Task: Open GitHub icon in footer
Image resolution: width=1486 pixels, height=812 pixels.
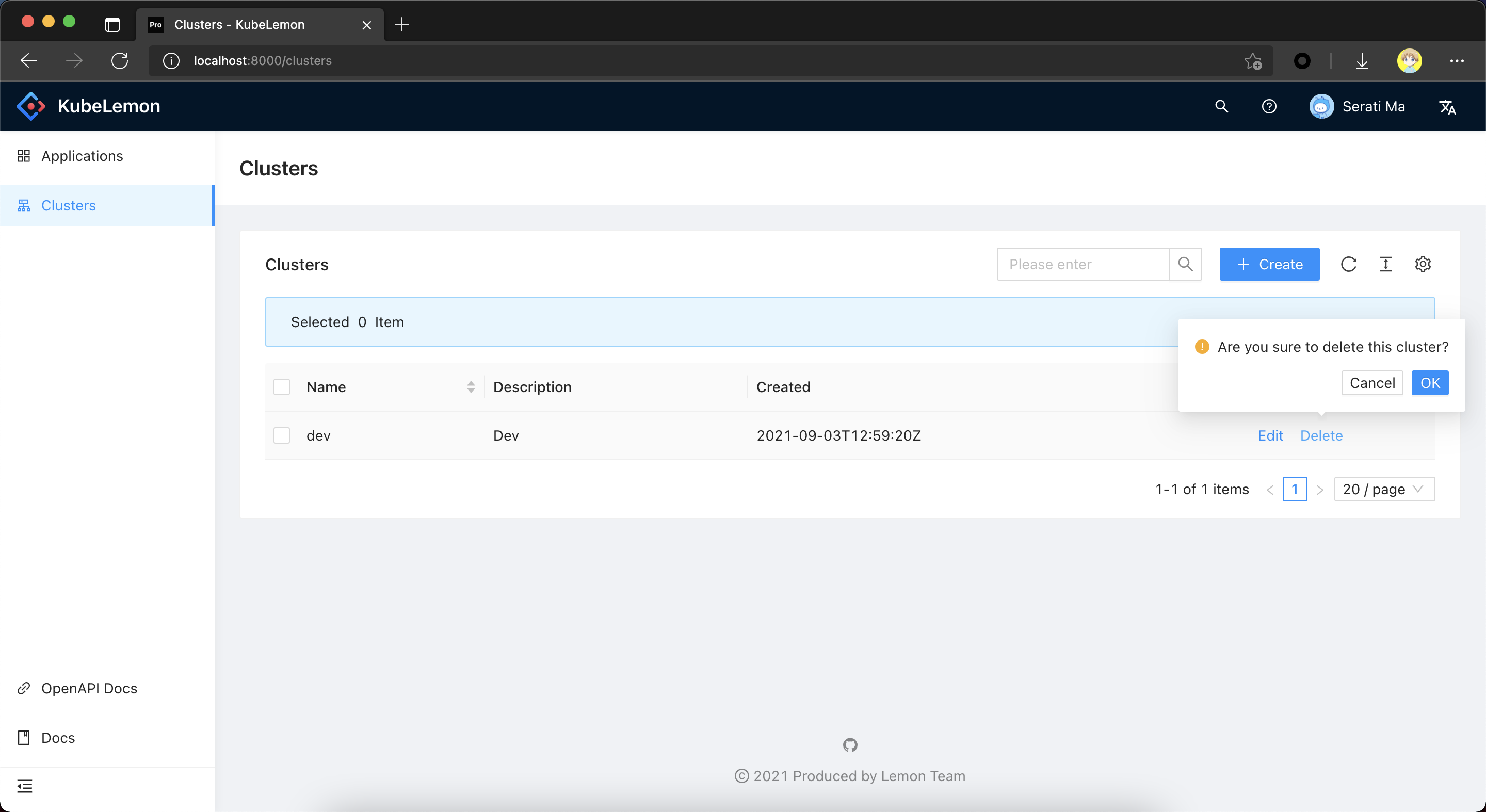Action: tap(850, 745)
